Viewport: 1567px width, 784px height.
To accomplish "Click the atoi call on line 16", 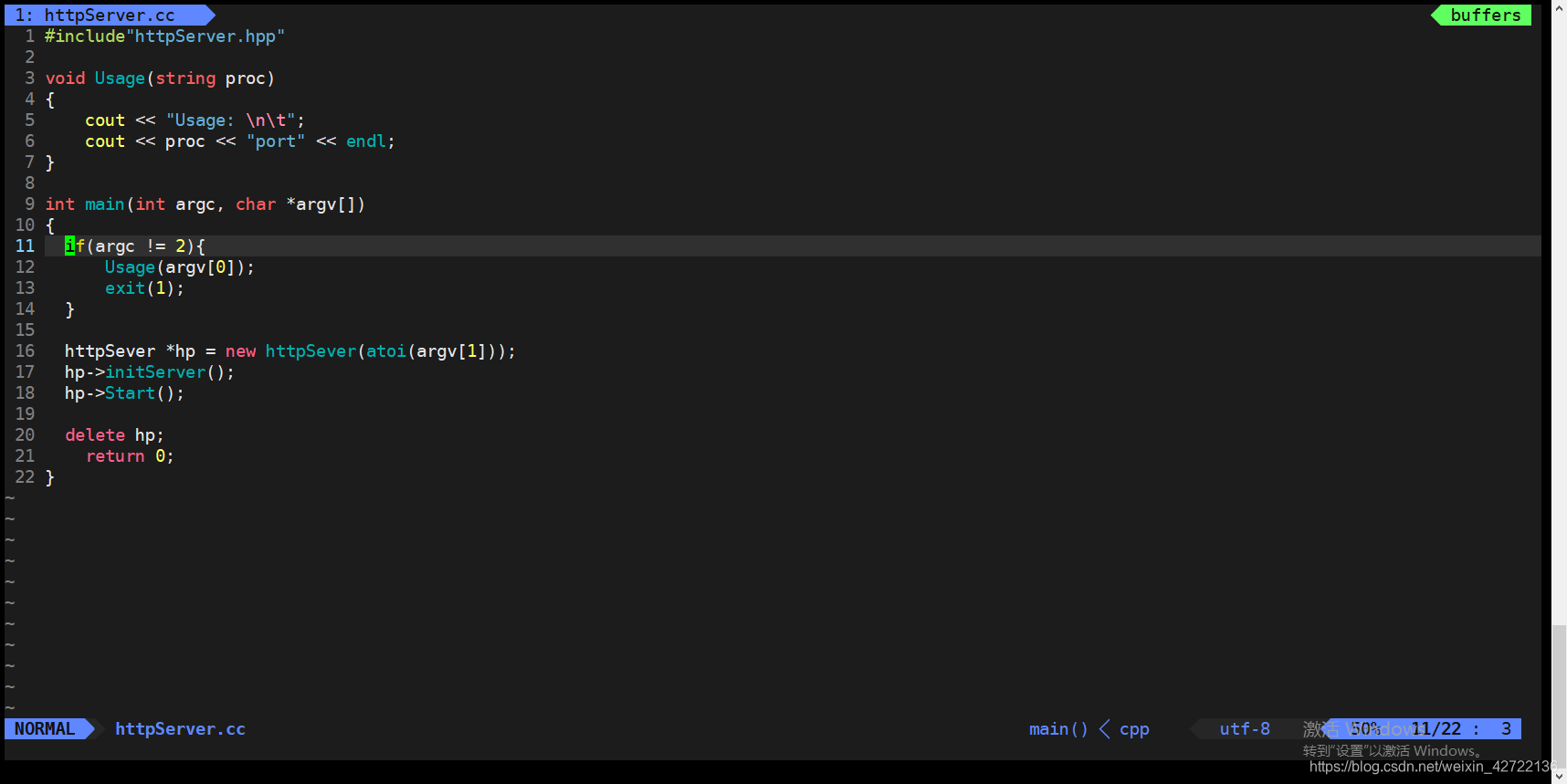I will click(x=386, y=351).
